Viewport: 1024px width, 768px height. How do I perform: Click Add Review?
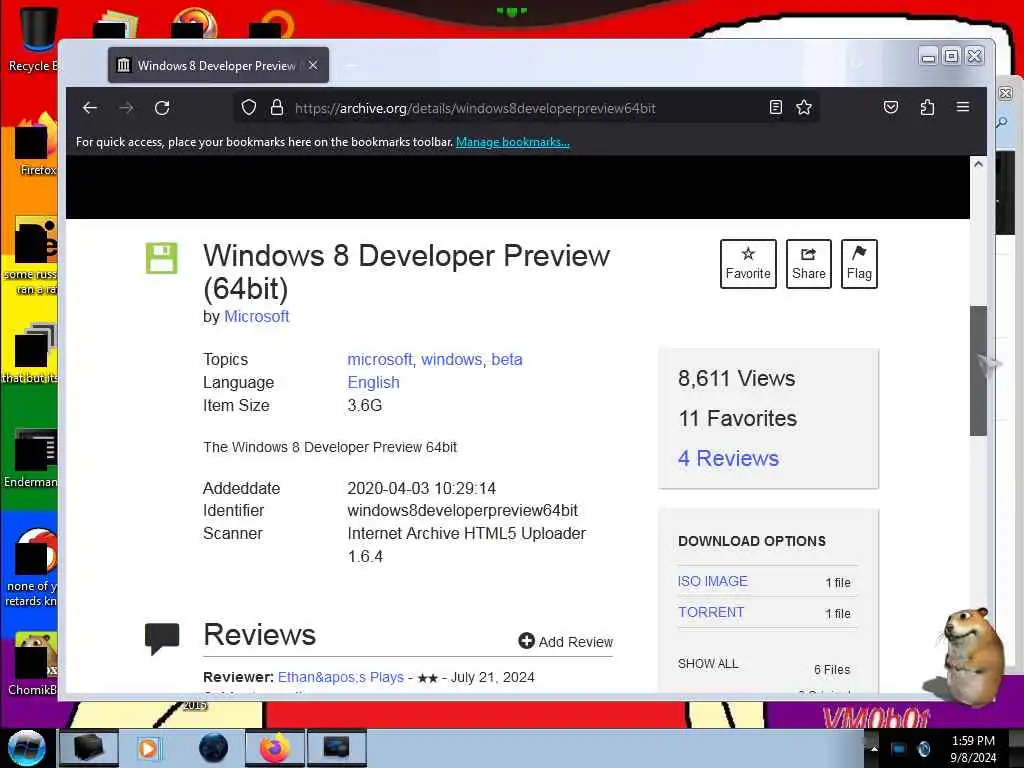tap(566, 641)
